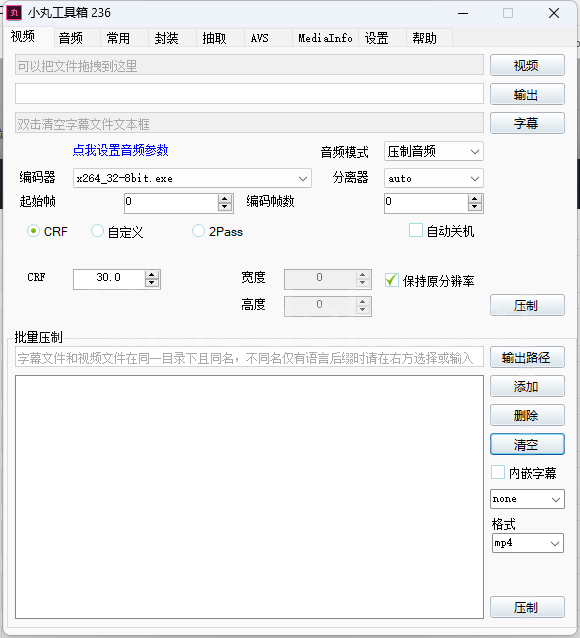580x638 pixels.
Task: Click the 字幕 button
Action: pos(527,123)
